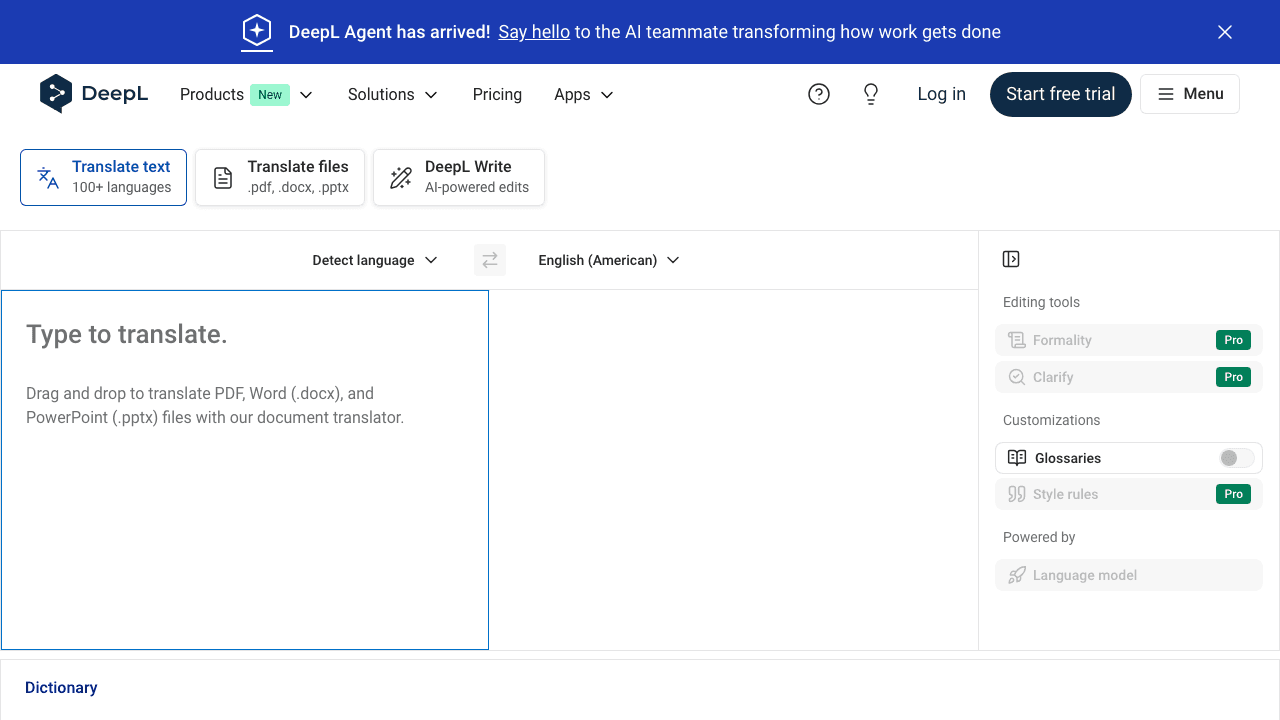Image resolution: width=1280 pixels, height=720 pixels.
Task: Open the Pricing page
Action: click(497, 94)
